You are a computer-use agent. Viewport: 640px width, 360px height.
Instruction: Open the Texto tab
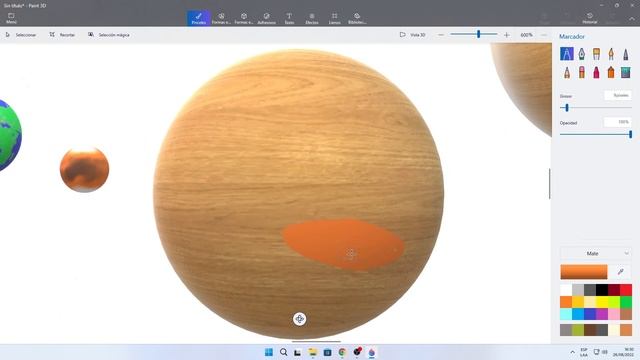(x=289, y=18)
